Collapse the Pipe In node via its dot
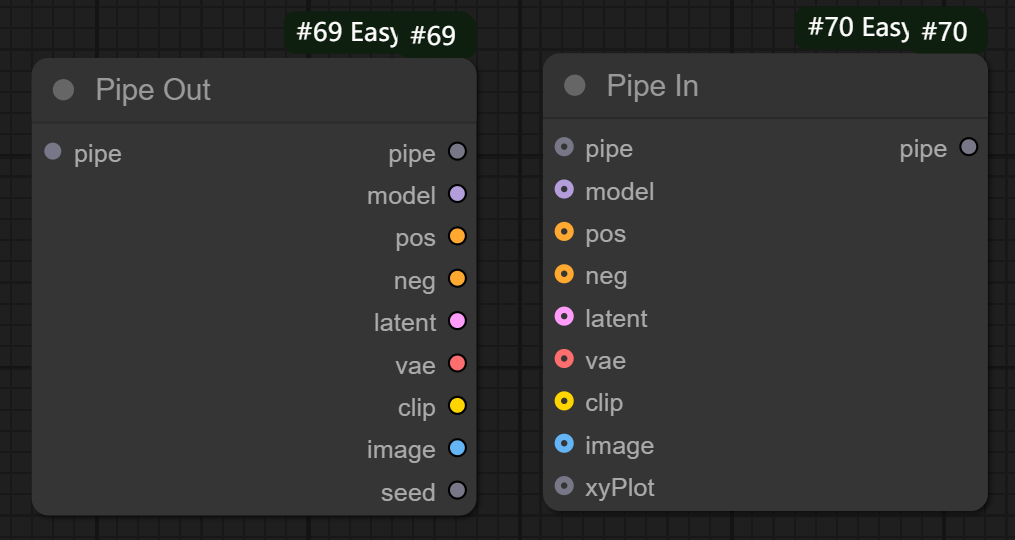The height and width of the screenshot is (540, 1015). click(x=574, y=86)
